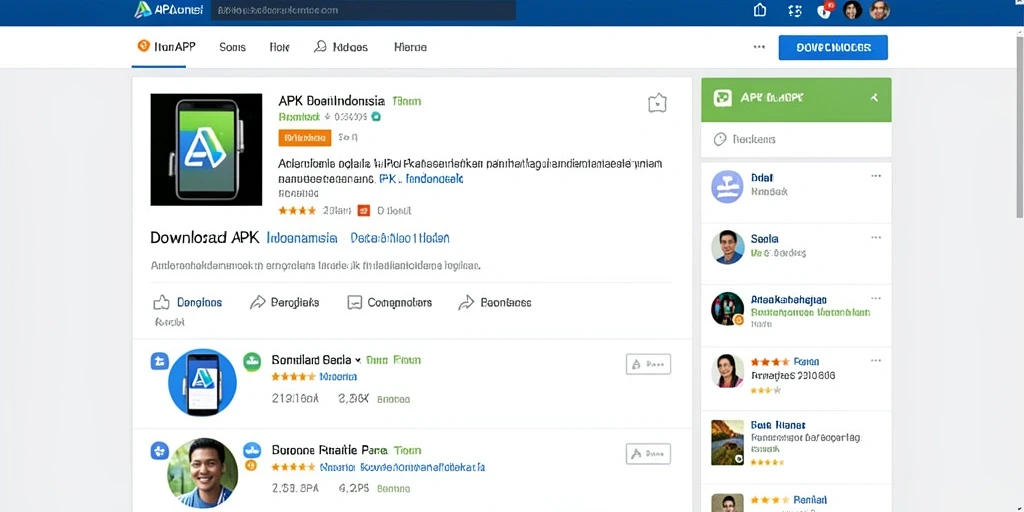Open the three-dot menu beside blue button
This screenshot has height=512, width=1024.
click(759, 47)
